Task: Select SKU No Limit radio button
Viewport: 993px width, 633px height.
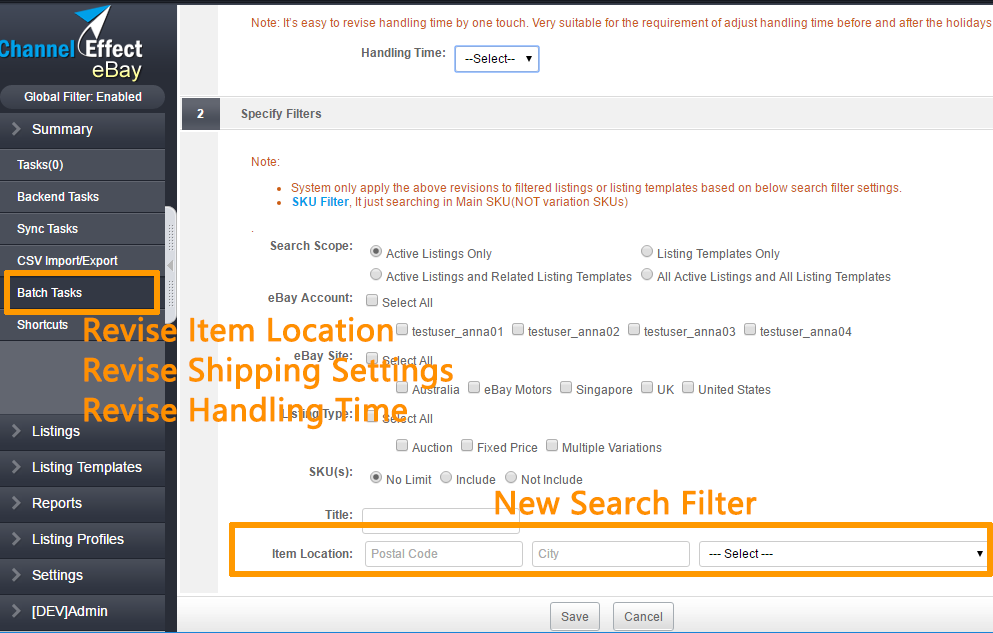Action: click(376, 477)
